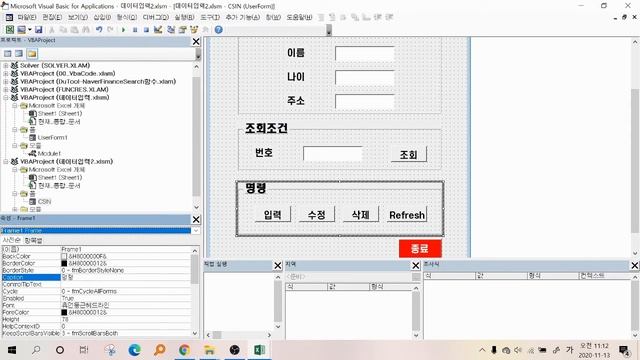
Task: Run Sub/UserForm with the green play icon
Action: [123, 29]
